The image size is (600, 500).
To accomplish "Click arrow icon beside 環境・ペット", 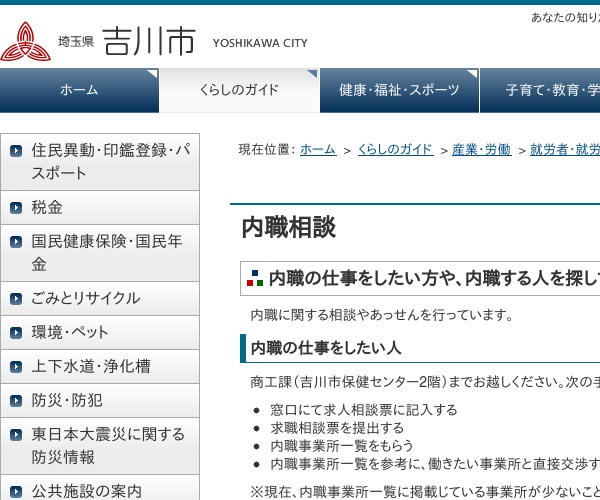I will 16,333.
